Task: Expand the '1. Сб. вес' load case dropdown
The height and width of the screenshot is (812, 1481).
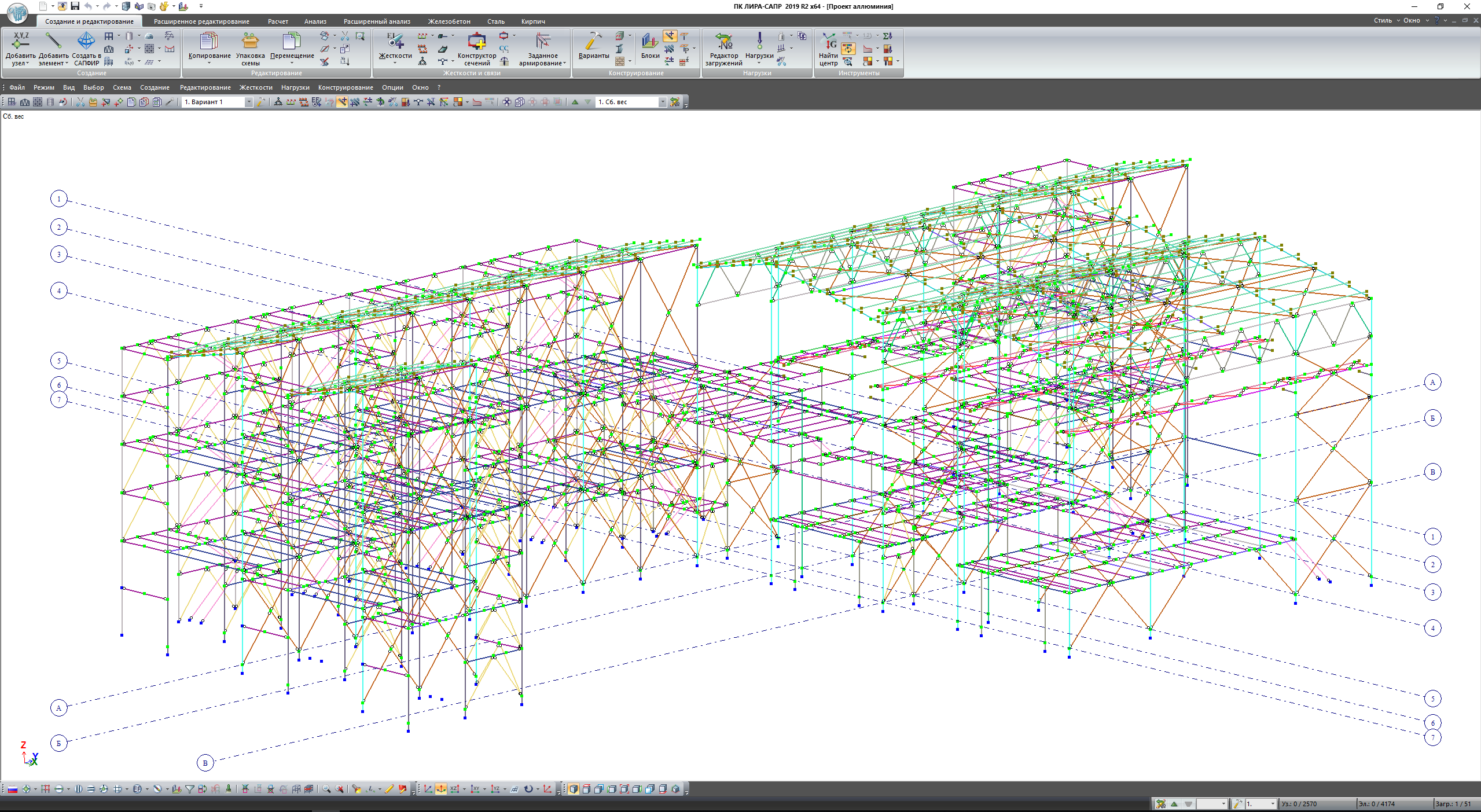Action: (663, 102)
